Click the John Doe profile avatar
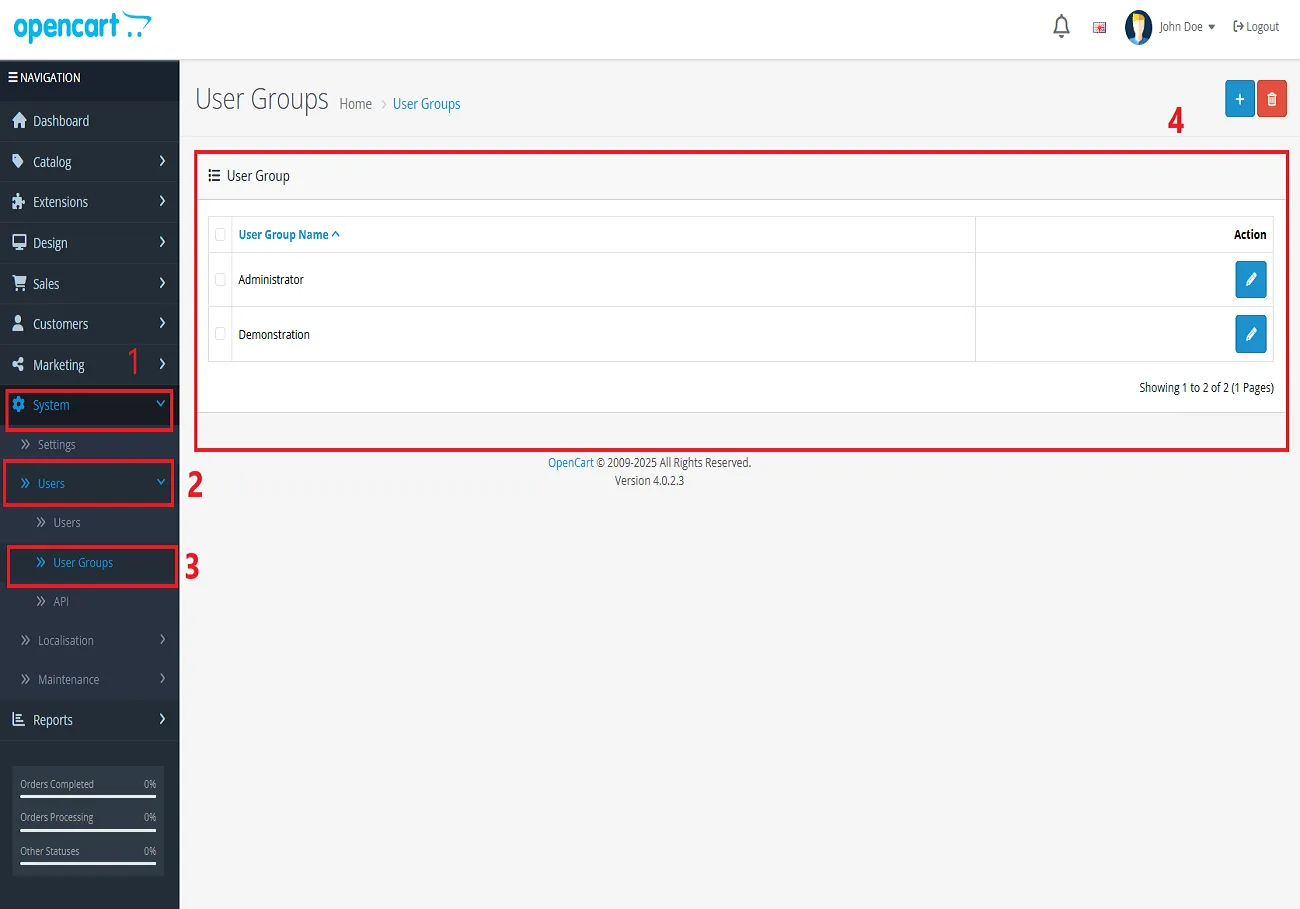The width and height of the screenshot is (1300, 909). click(1138, 27)
